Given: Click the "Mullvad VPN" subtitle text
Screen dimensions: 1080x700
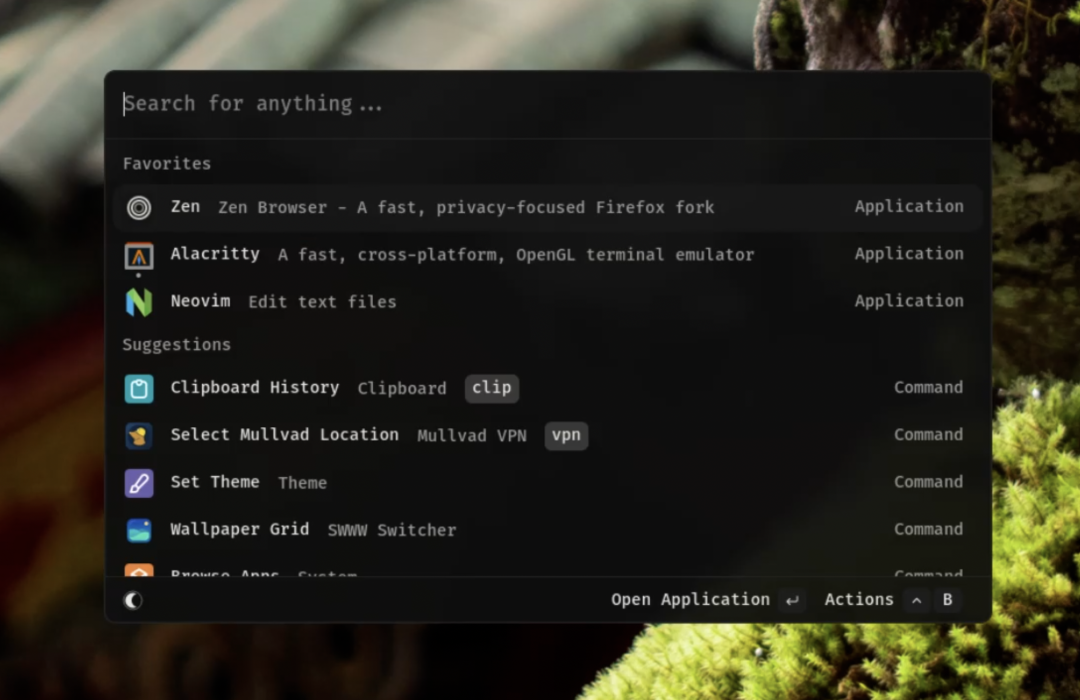Looking at the screenshot, I should pyautogui.click(x=472, y=436).
